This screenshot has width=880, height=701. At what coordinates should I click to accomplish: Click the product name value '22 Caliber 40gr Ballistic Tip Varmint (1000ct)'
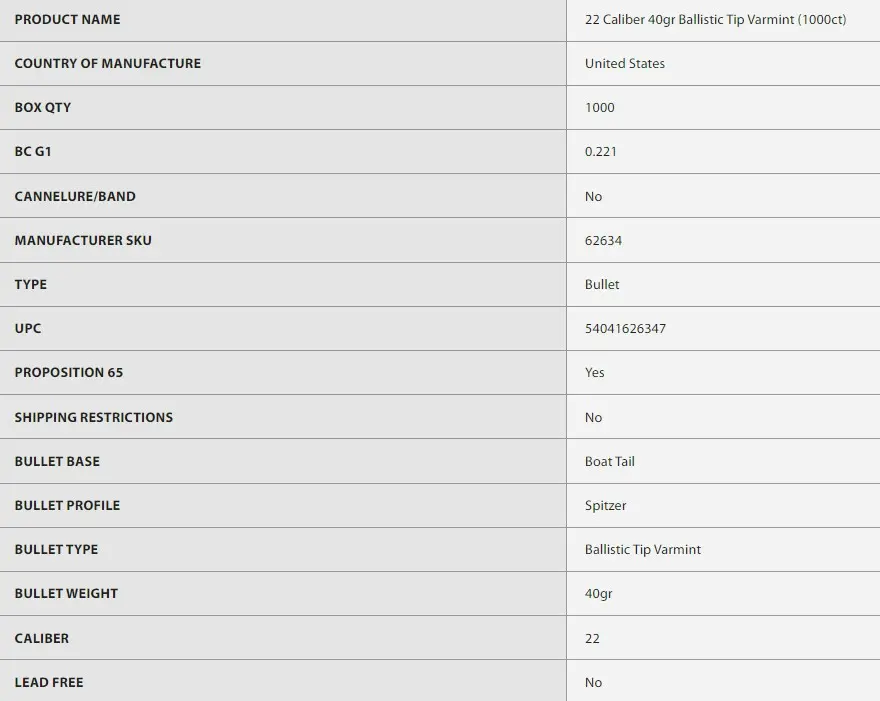coord(715,20)
